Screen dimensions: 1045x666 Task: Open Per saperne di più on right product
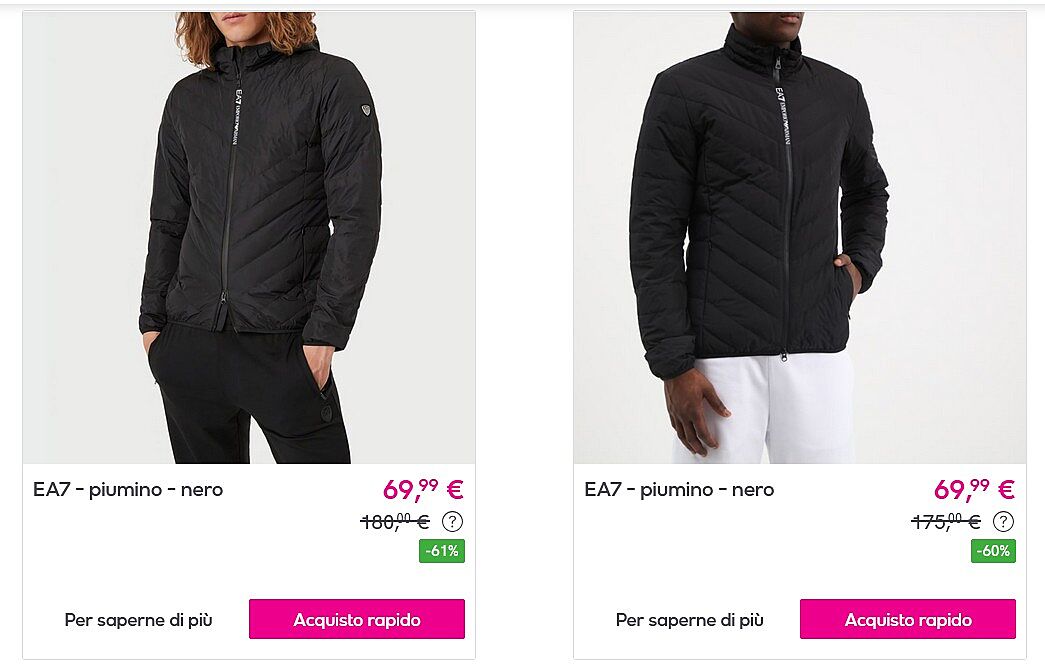[x=690, y=620]
